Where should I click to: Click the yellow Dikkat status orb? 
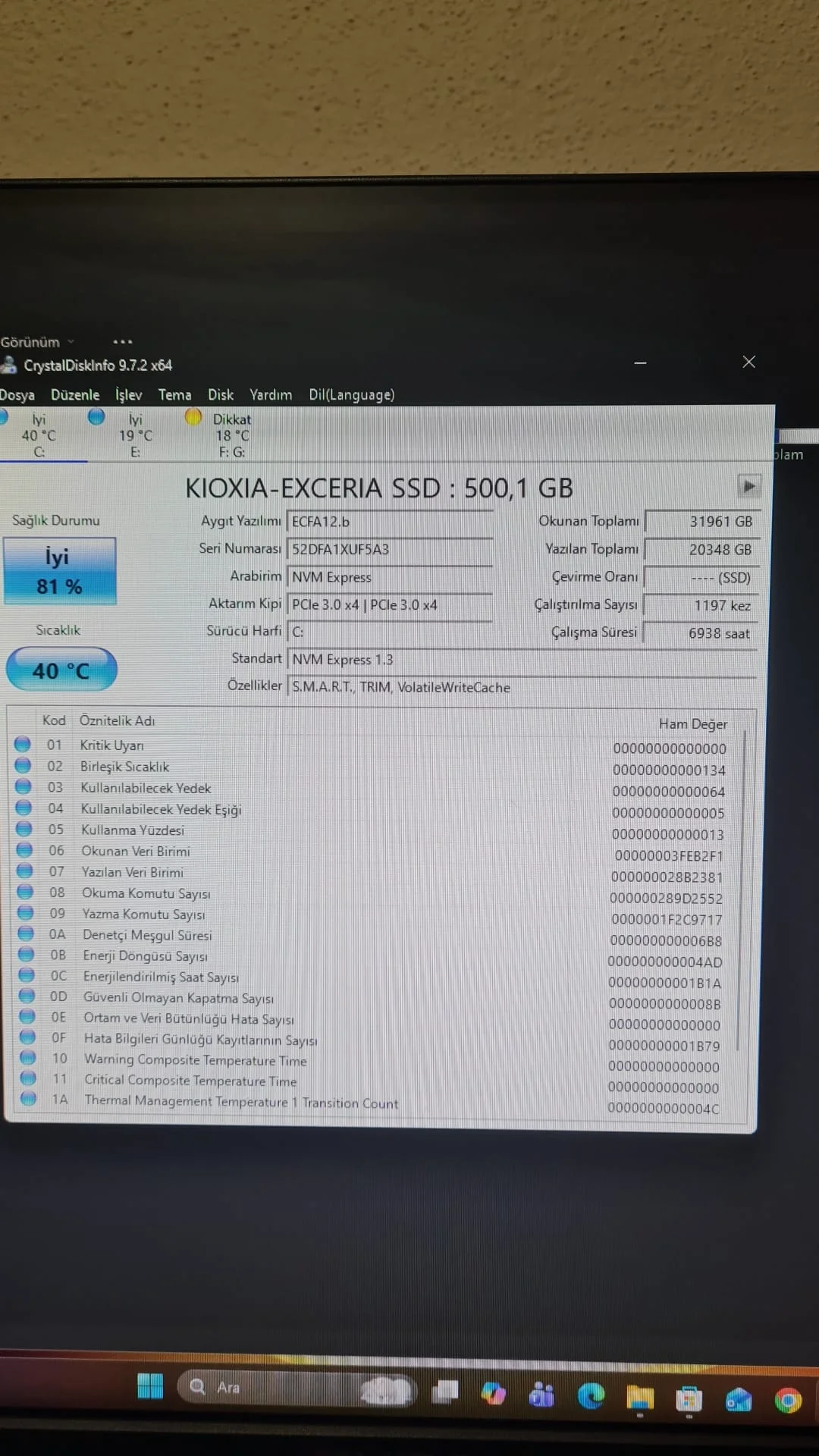pyautogui.click(x=193, y=416)
